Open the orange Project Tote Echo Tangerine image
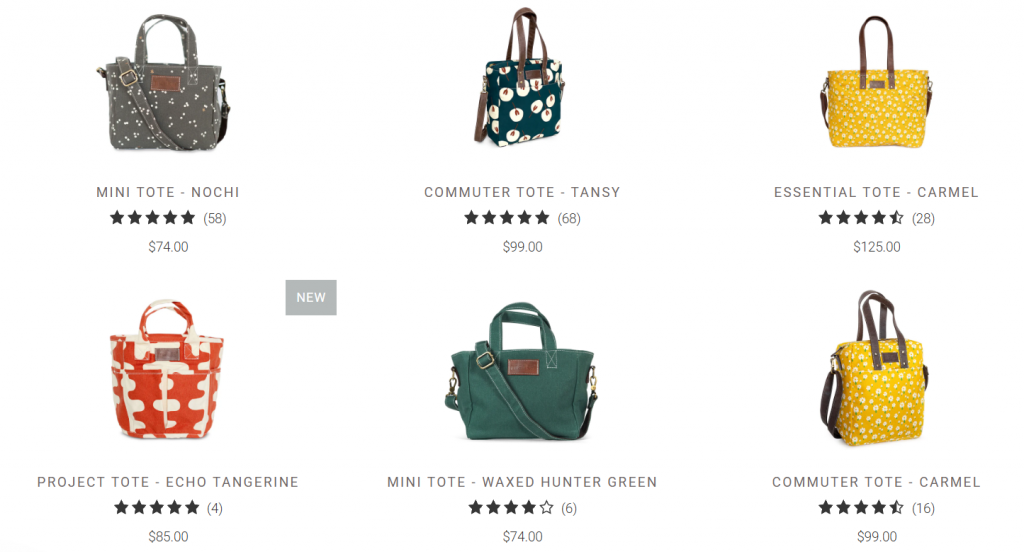The width and height of the screenshot is (1024, 552). [167, 369]
